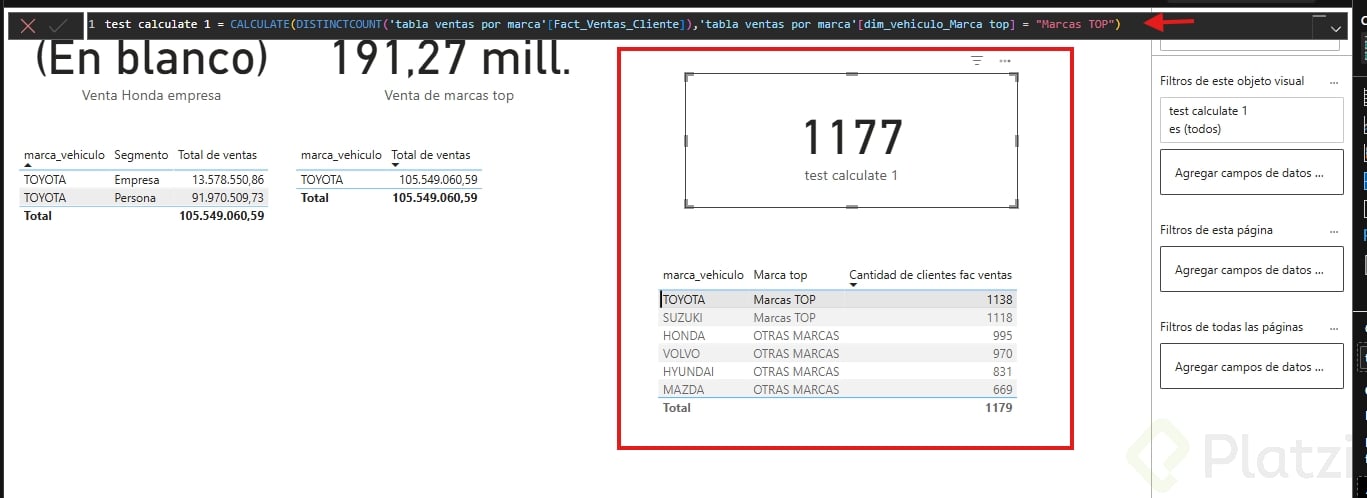Select the 1118 value for SUZUKI
Screen dimensions: 1367x498
[999, 318]
